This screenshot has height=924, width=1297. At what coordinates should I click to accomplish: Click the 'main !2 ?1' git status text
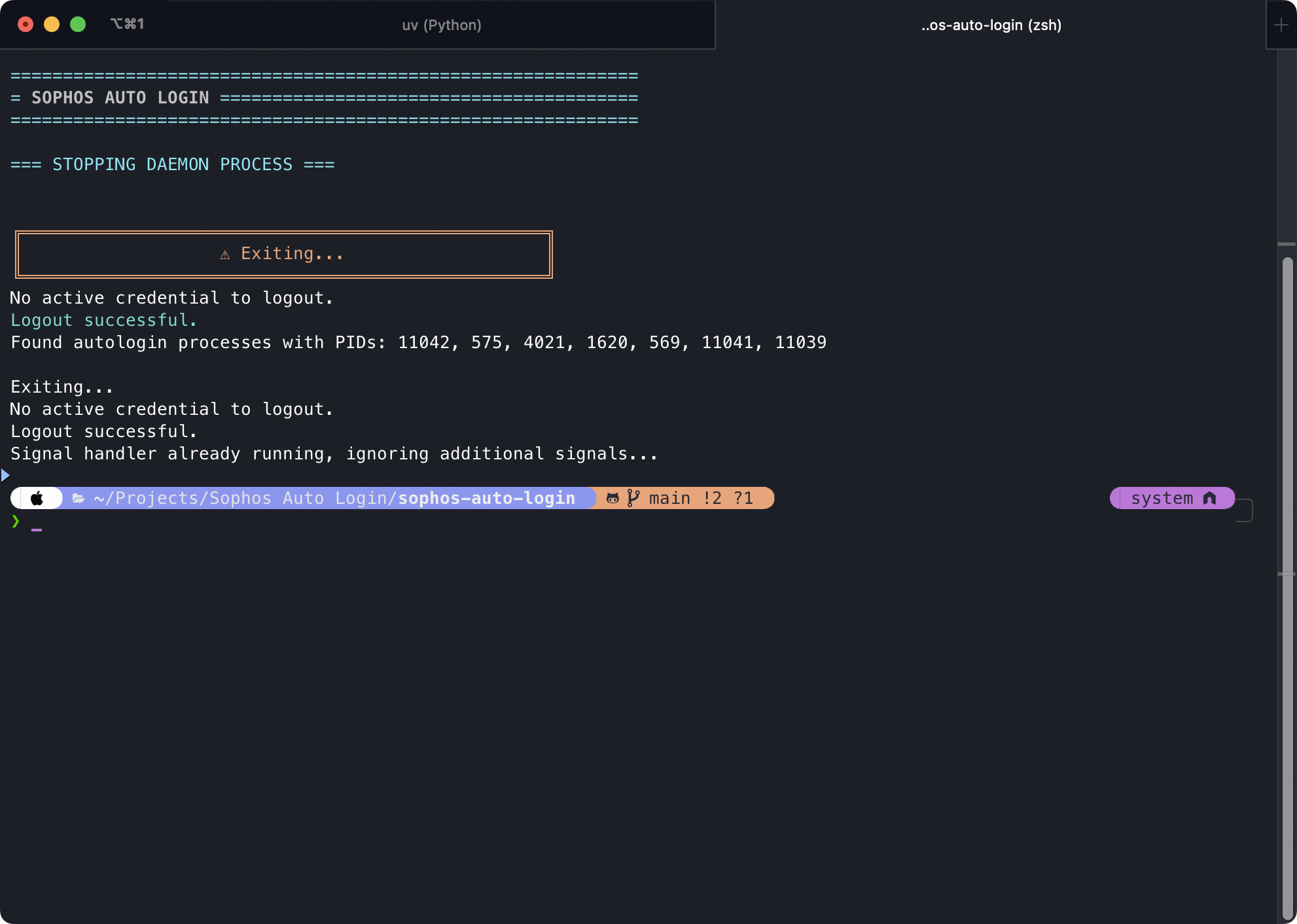click(701, 498)
